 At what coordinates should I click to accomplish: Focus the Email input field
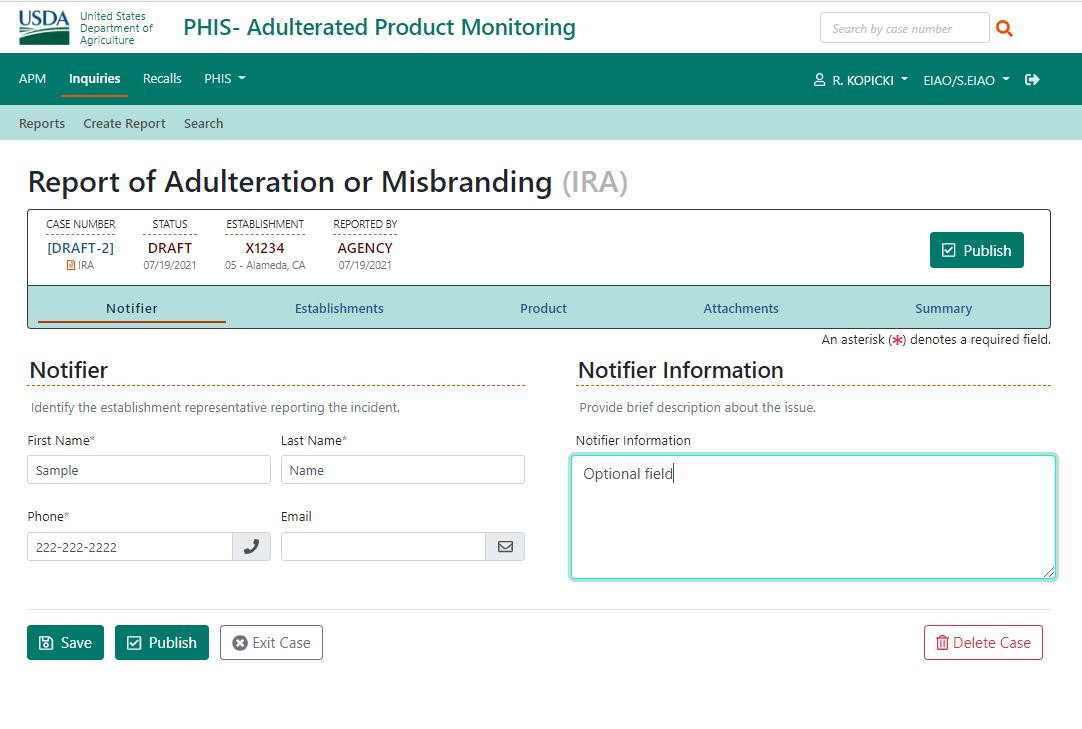(383, 547)
